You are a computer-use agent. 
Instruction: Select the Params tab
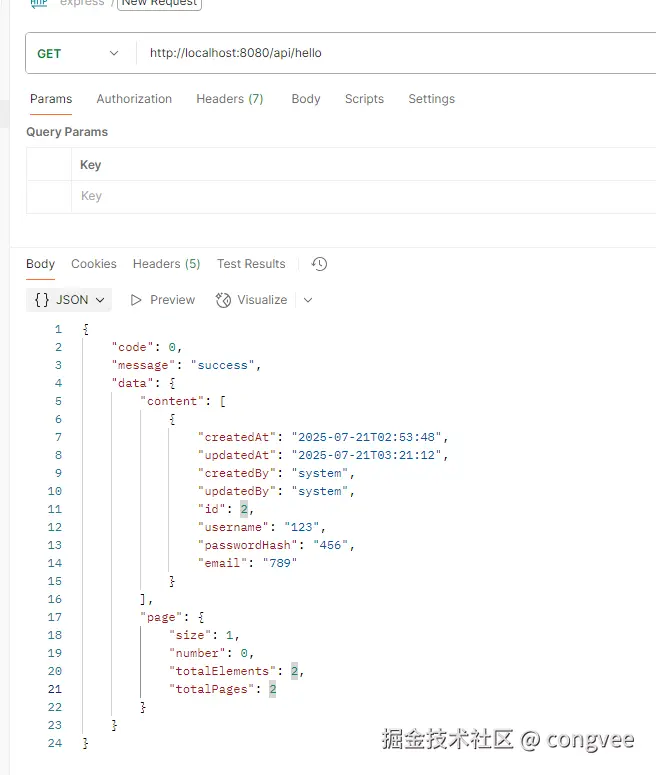click(51, 99)
